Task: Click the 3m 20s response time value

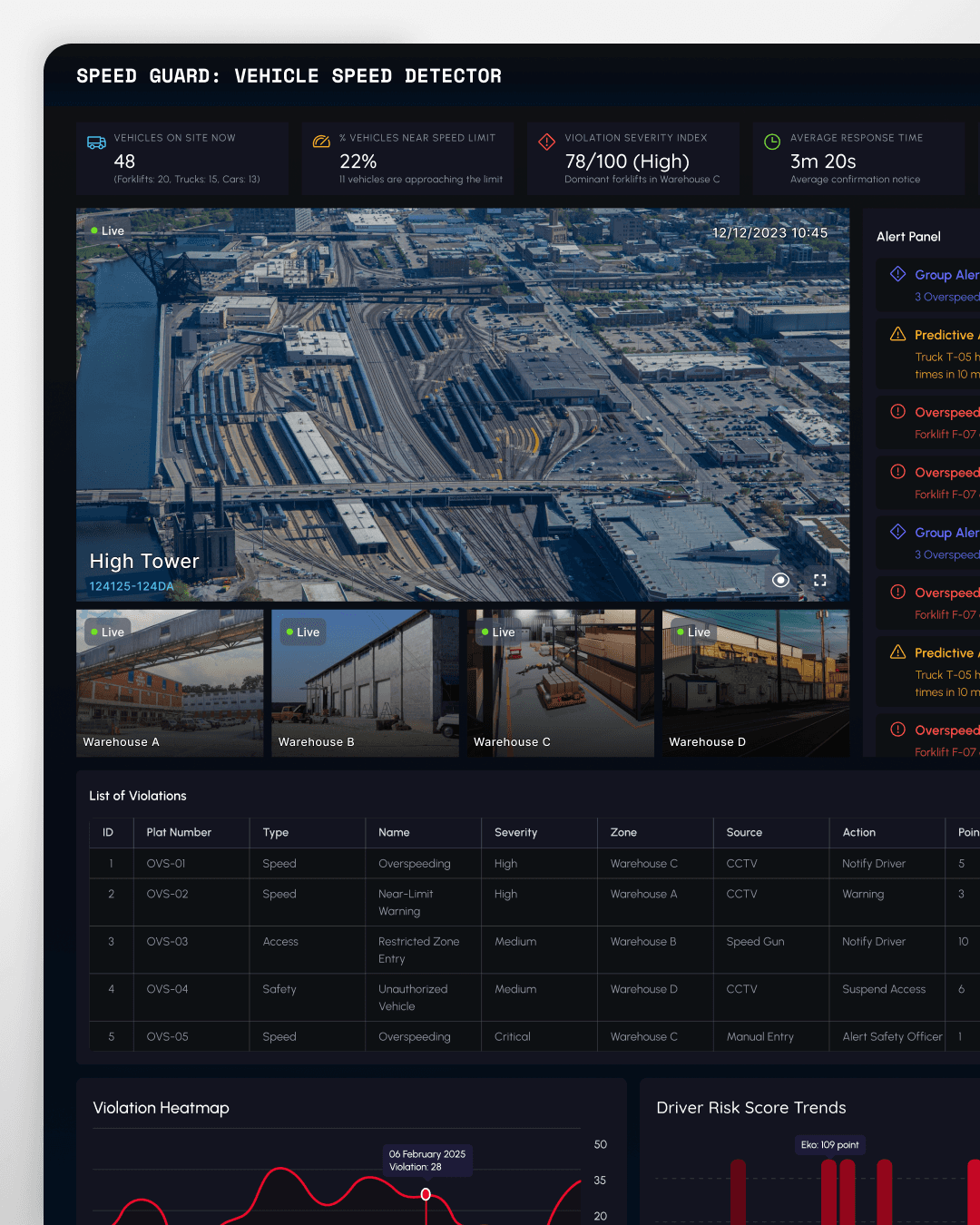Action: tap(823, 162)
